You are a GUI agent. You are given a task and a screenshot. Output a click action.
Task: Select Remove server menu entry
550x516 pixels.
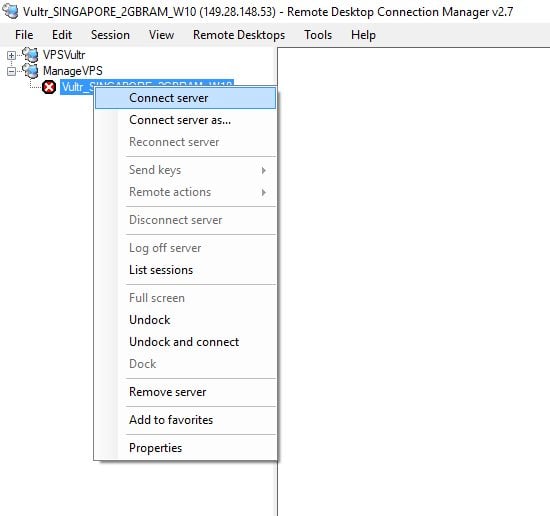coord(185,392)
